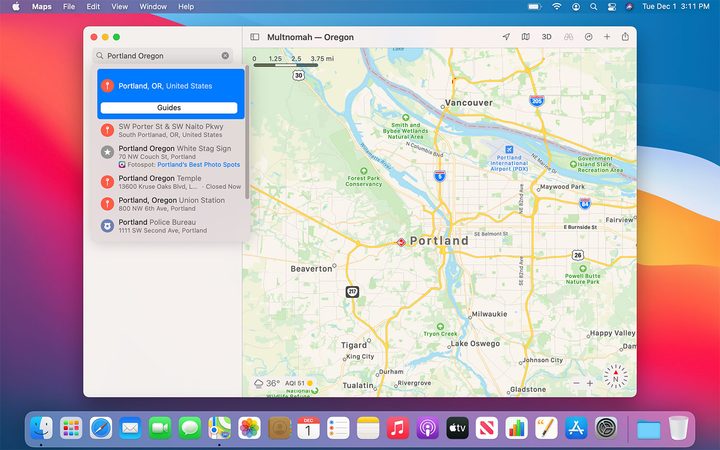Open the Help menu
720x450 pixels.
tap(186, 6)
